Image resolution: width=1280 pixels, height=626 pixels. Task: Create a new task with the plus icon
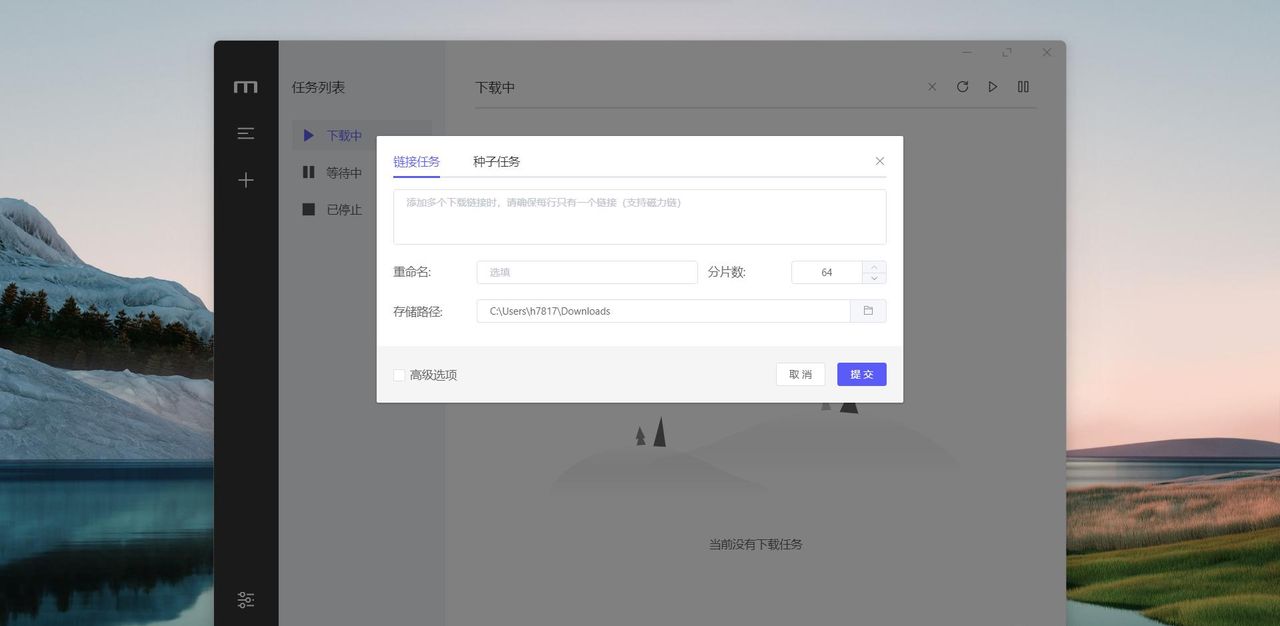[x=245, y=180]
